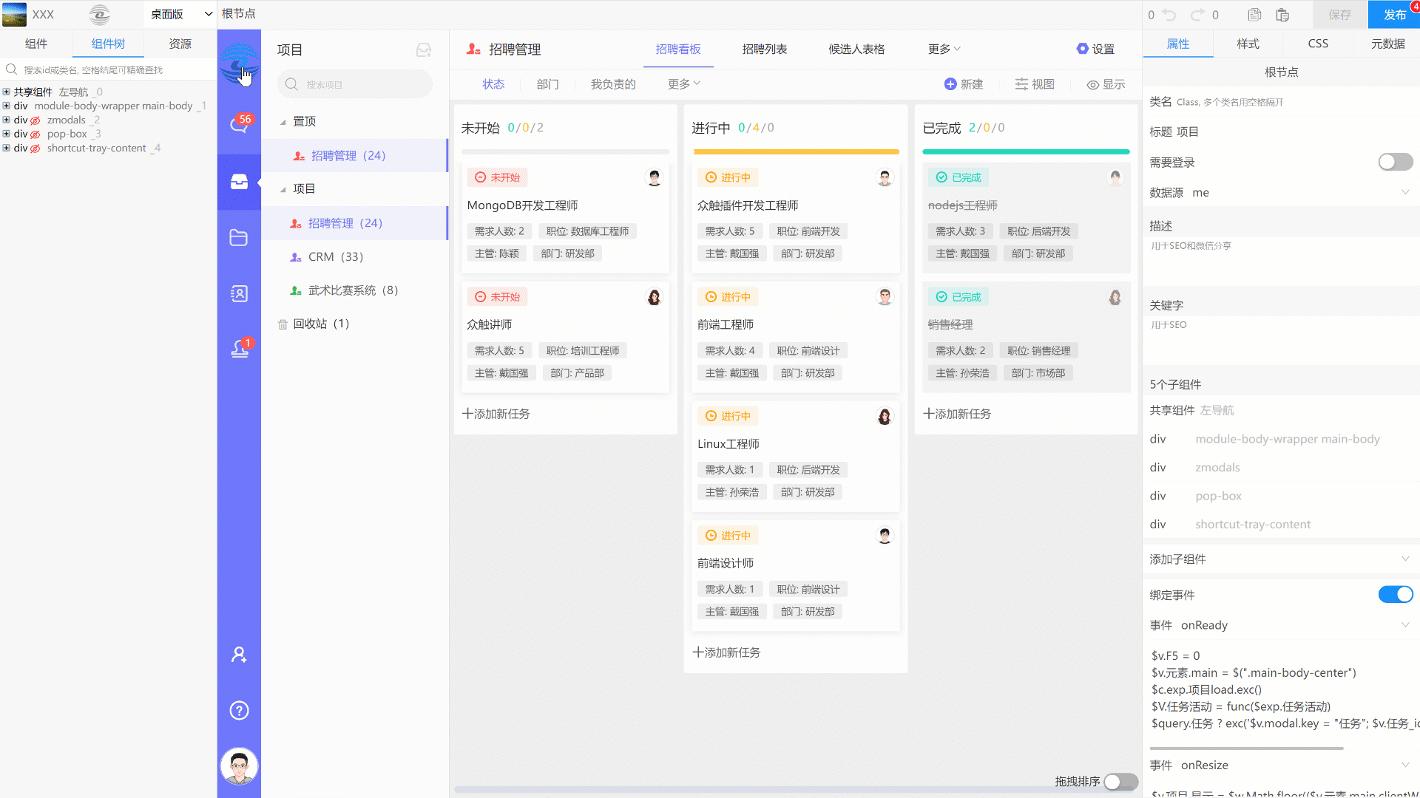Viewport: 1420px width, 798px height.
Task: Open the folder icon in purple sidebar
Action: 239,238
